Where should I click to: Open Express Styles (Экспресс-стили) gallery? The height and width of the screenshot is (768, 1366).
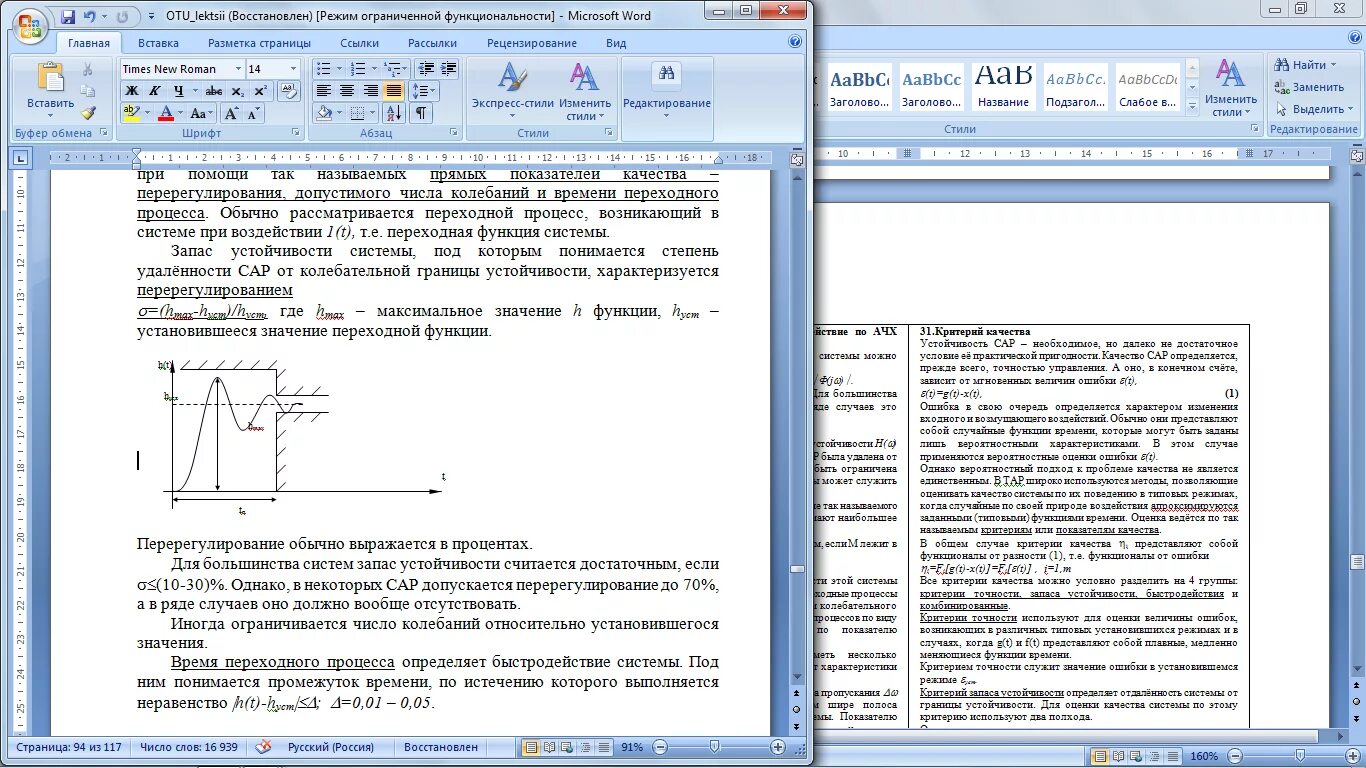click(512, 90)
